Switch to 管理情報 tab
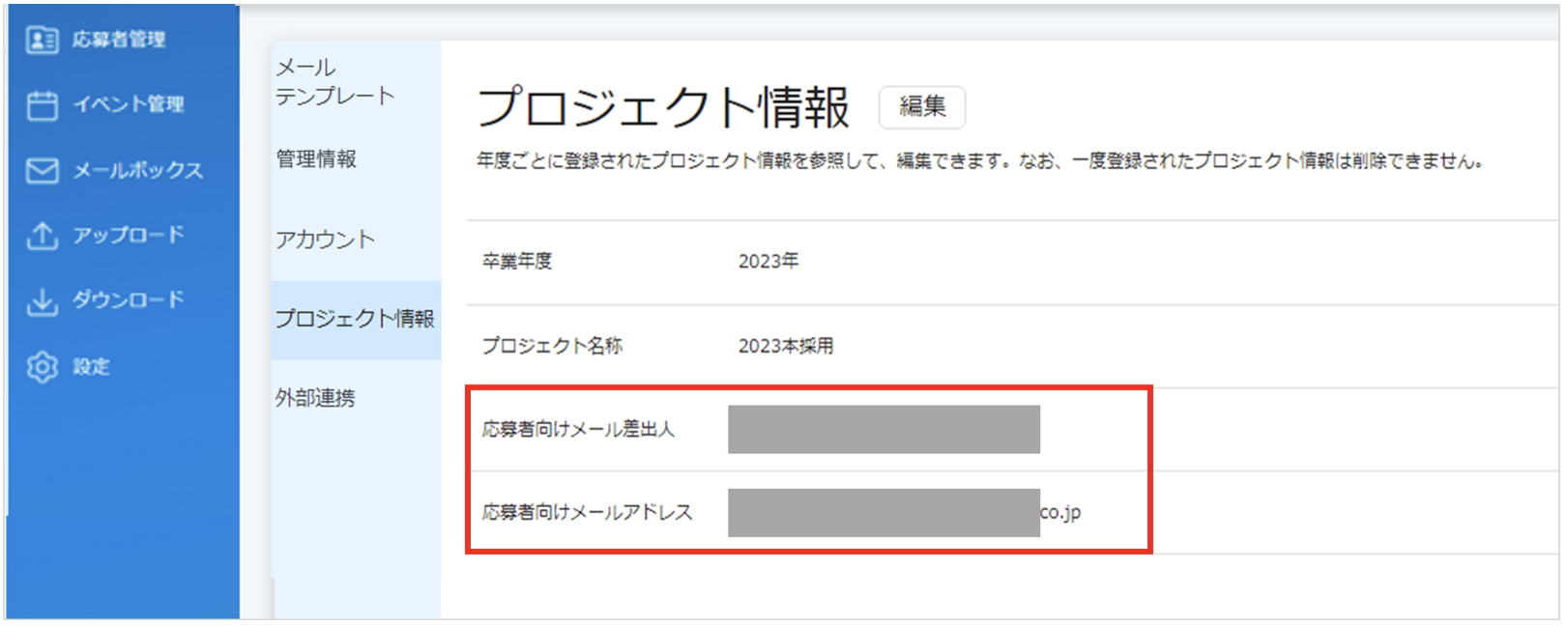 tap(316, 159)
